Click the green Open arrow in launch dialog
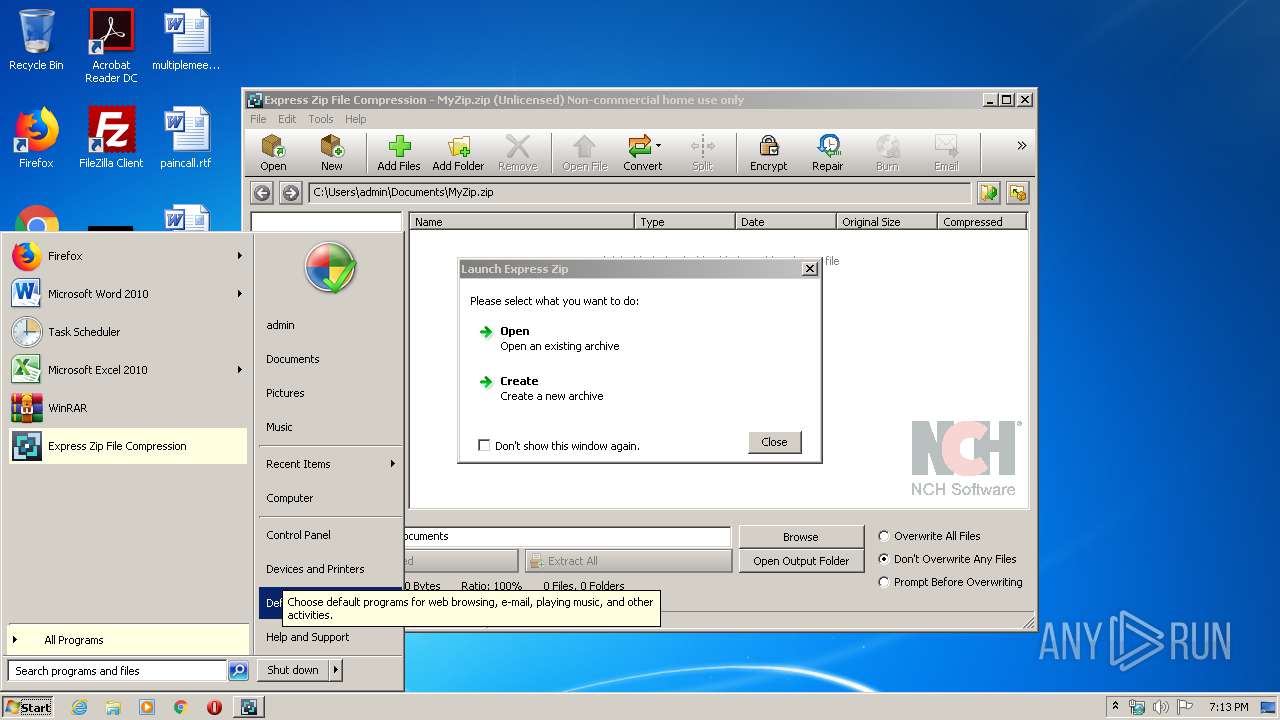The width and height of the screenshot is (1280, 720). coord(486,331)
